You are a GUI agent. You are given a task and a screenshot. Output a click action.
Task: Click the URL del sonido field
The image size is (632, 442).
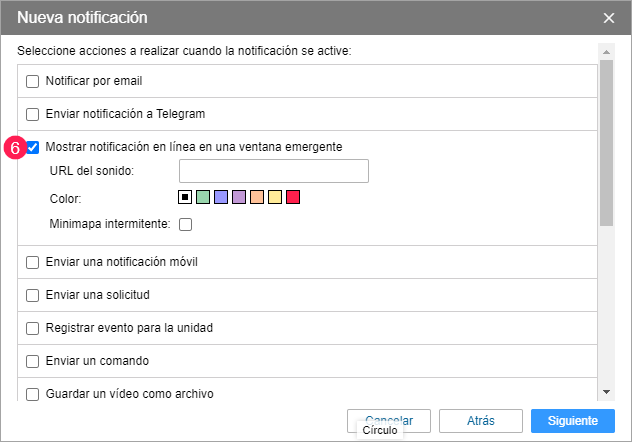[x=273, y=171]
